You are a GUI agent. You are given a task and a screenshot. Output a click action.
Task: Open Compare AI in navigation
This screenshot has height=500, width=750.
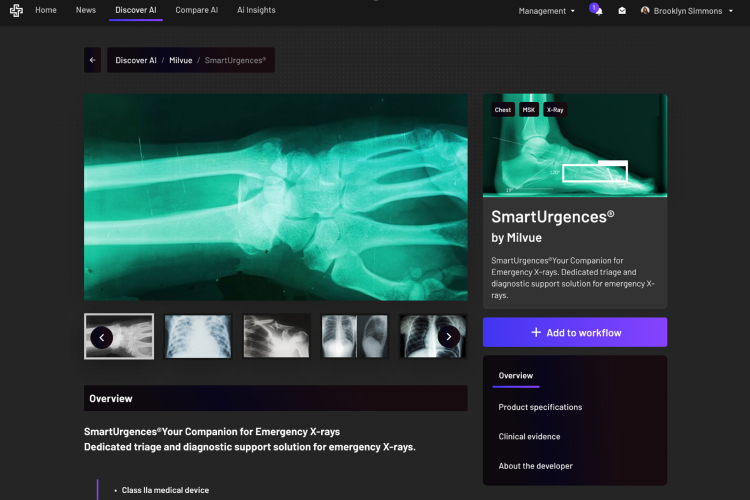click(197, 10)
